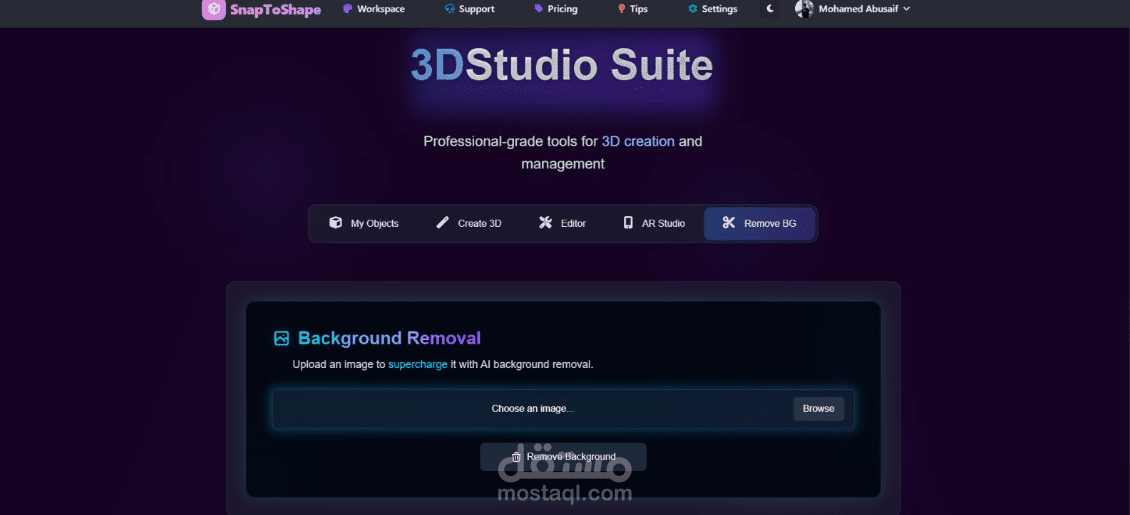
Task: Click the 3DStudio Suite title
Action: click(x=561, y=66)
